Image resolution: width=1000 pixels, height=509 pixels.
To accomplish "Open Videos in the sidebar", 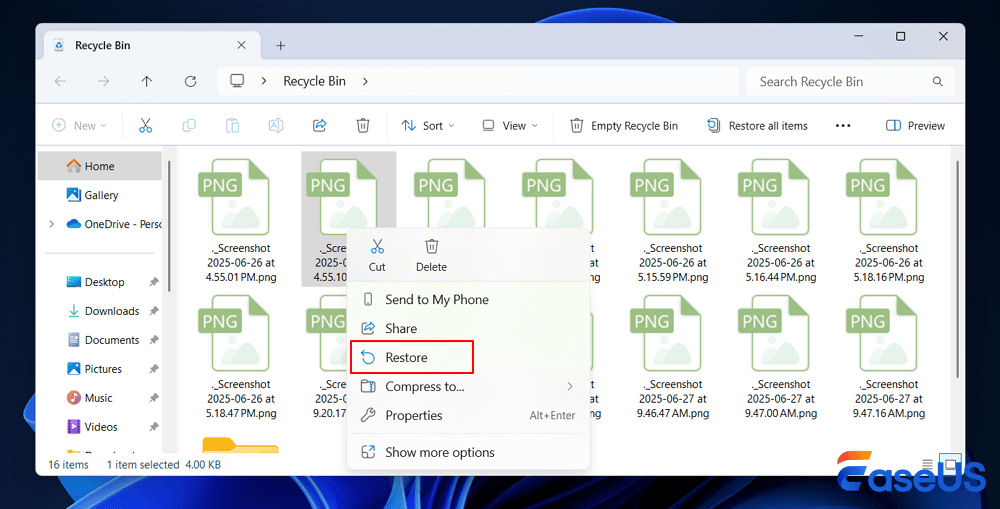I will pos(100,427).
